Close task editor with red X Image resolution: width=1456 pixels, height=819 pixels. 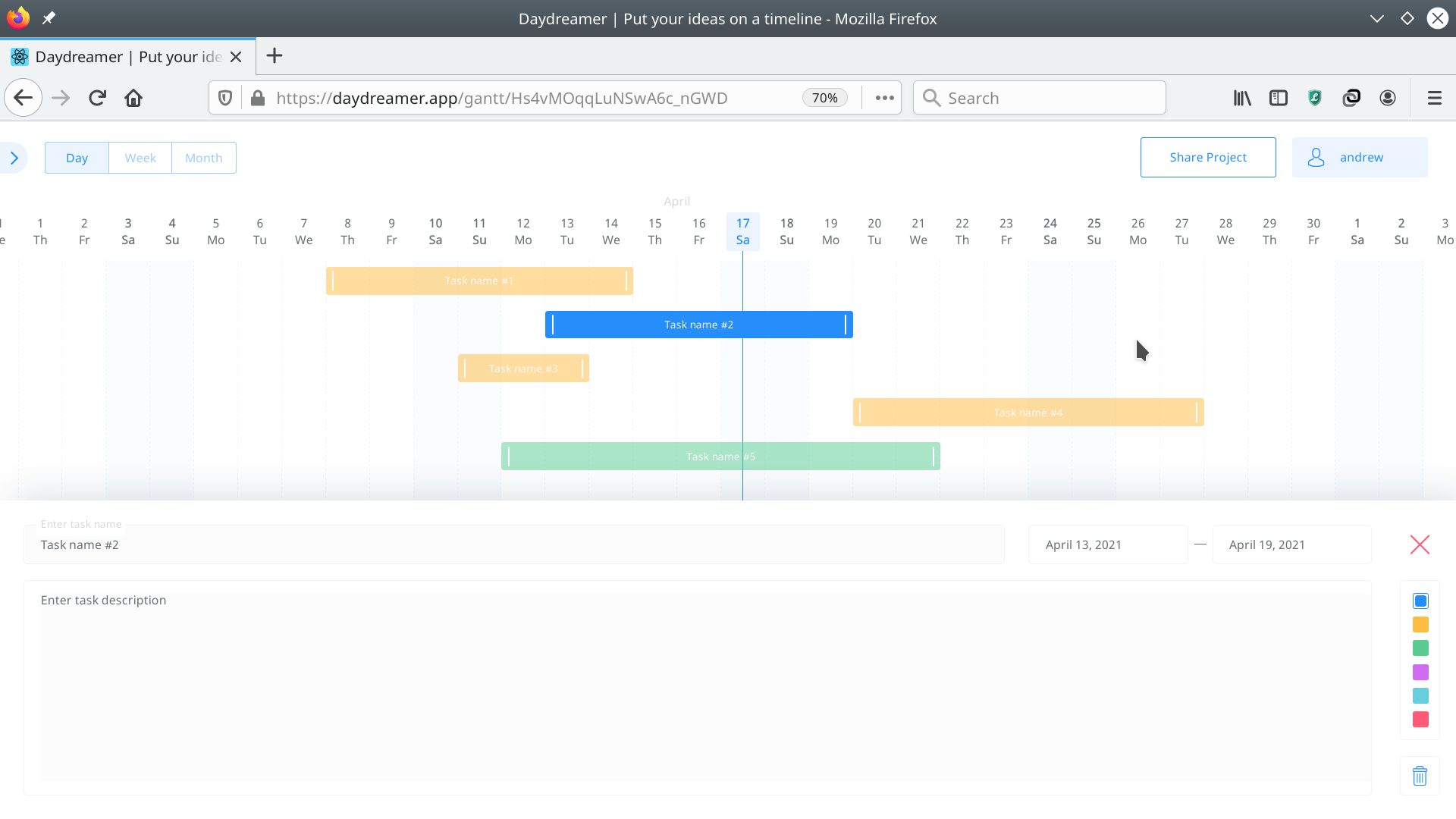(1420, 544)
